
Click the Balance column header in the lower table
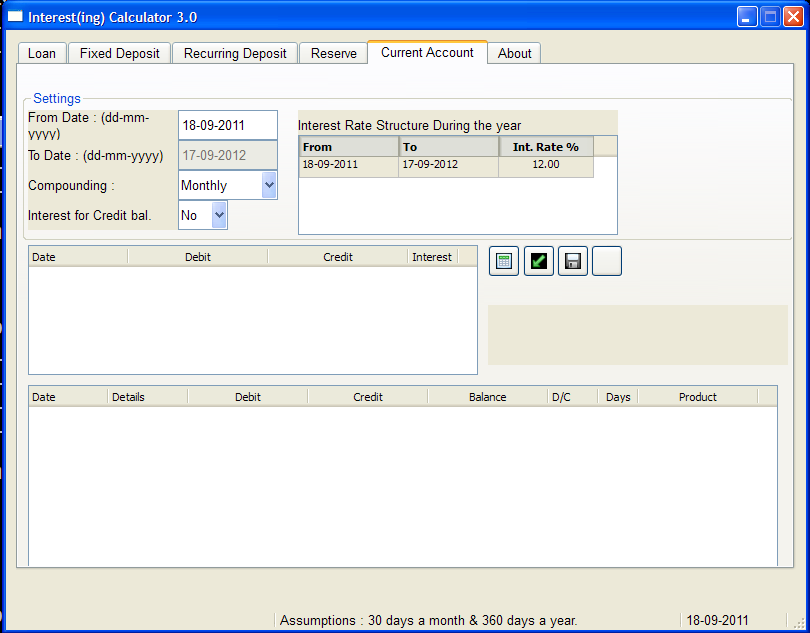[x=487, y=397]
